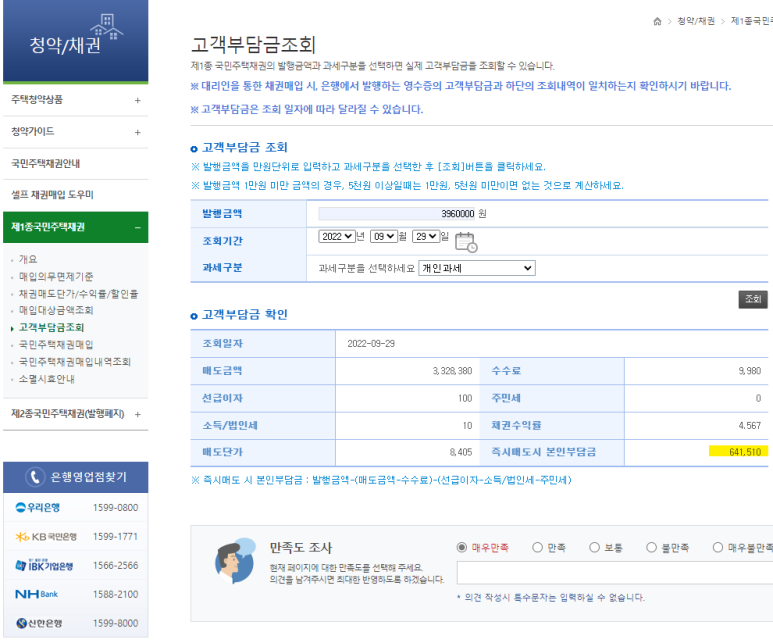The width and height of the screenshot is (773, 643).
Task: Click KB국민은행 phone number 1599-1771
Action: click(115, 536)
